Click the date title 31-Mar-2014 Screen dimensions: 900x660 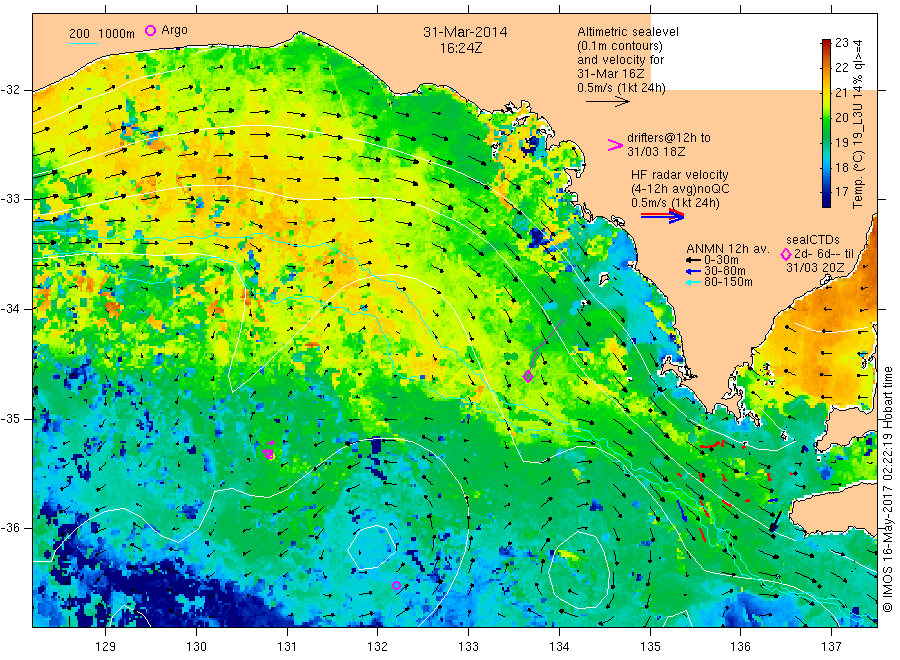[465, 32]
